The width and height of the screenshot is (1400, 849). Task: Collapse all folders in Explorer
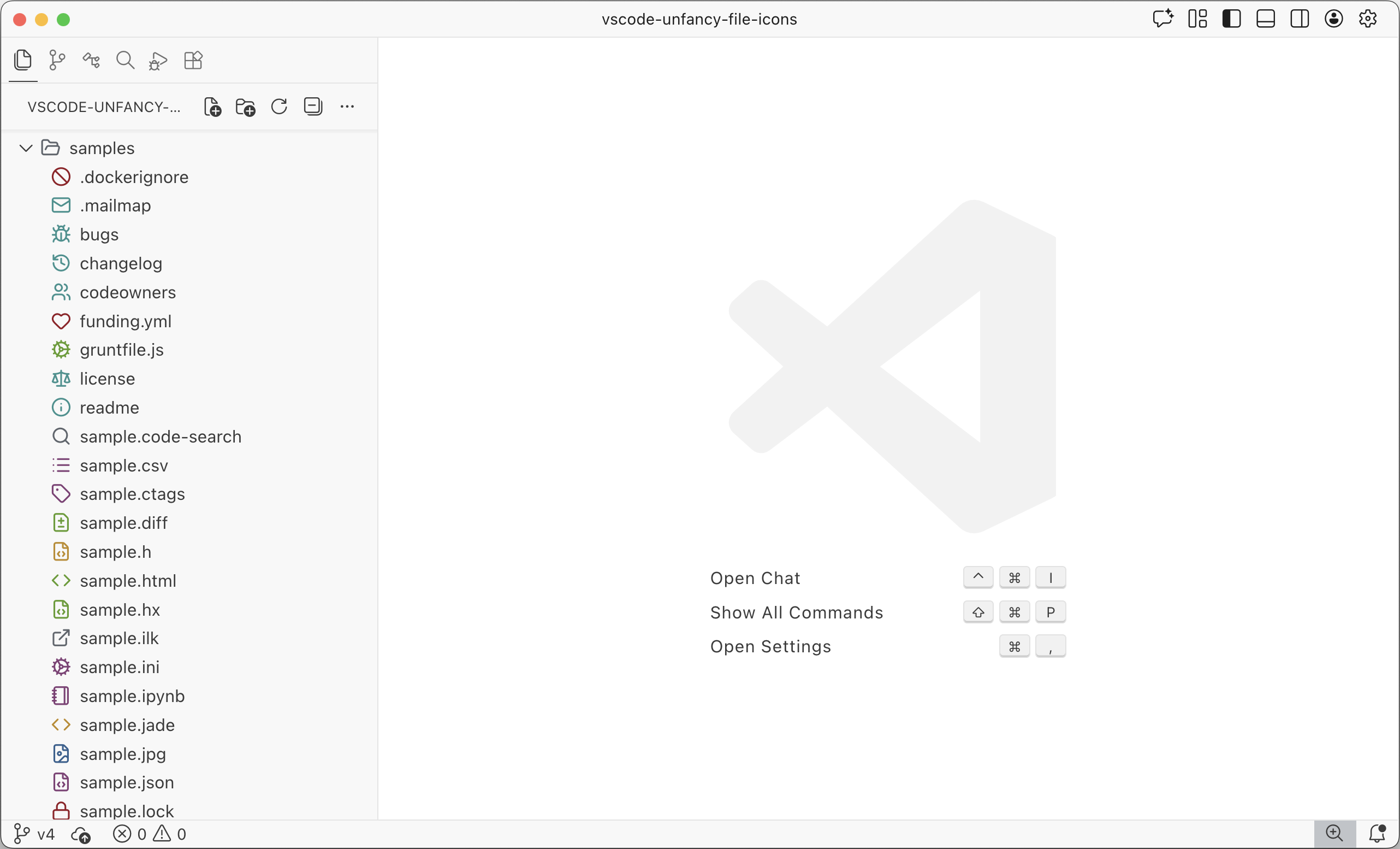[313, 107]
